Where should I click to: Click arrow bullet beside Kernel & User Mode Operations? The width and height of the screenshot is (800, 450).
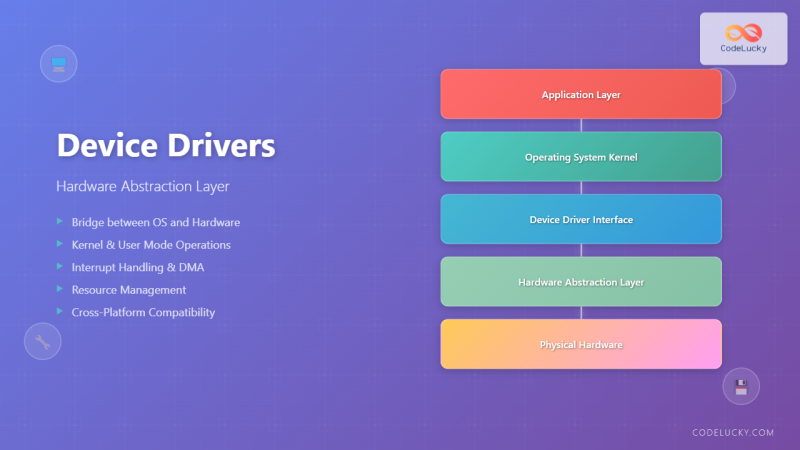(x=60, y=244)
